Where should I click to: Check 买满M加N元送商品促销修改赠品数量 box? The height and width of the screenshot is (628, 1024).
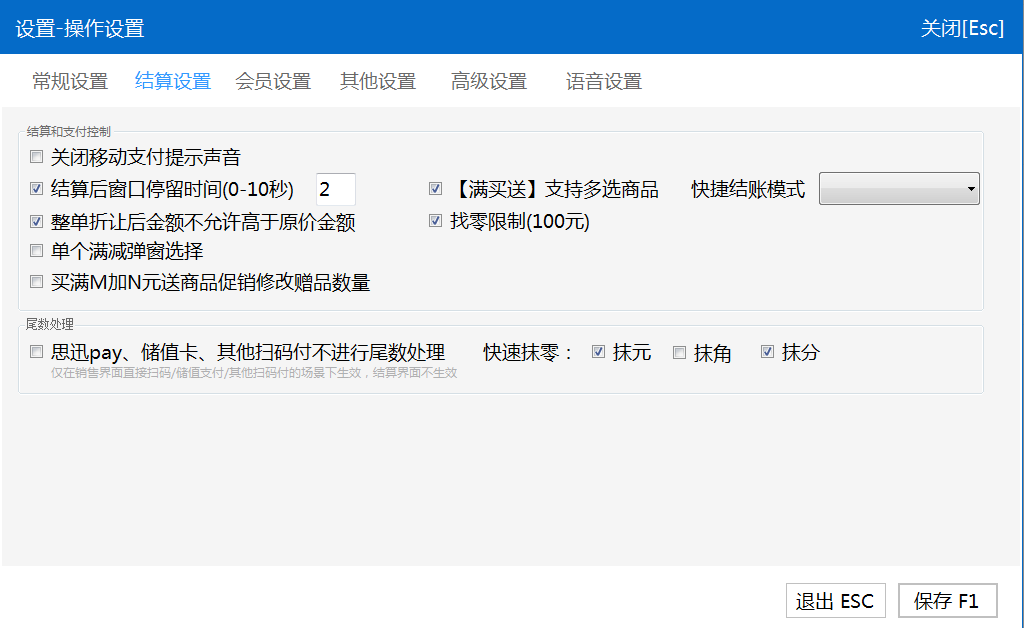37,283
